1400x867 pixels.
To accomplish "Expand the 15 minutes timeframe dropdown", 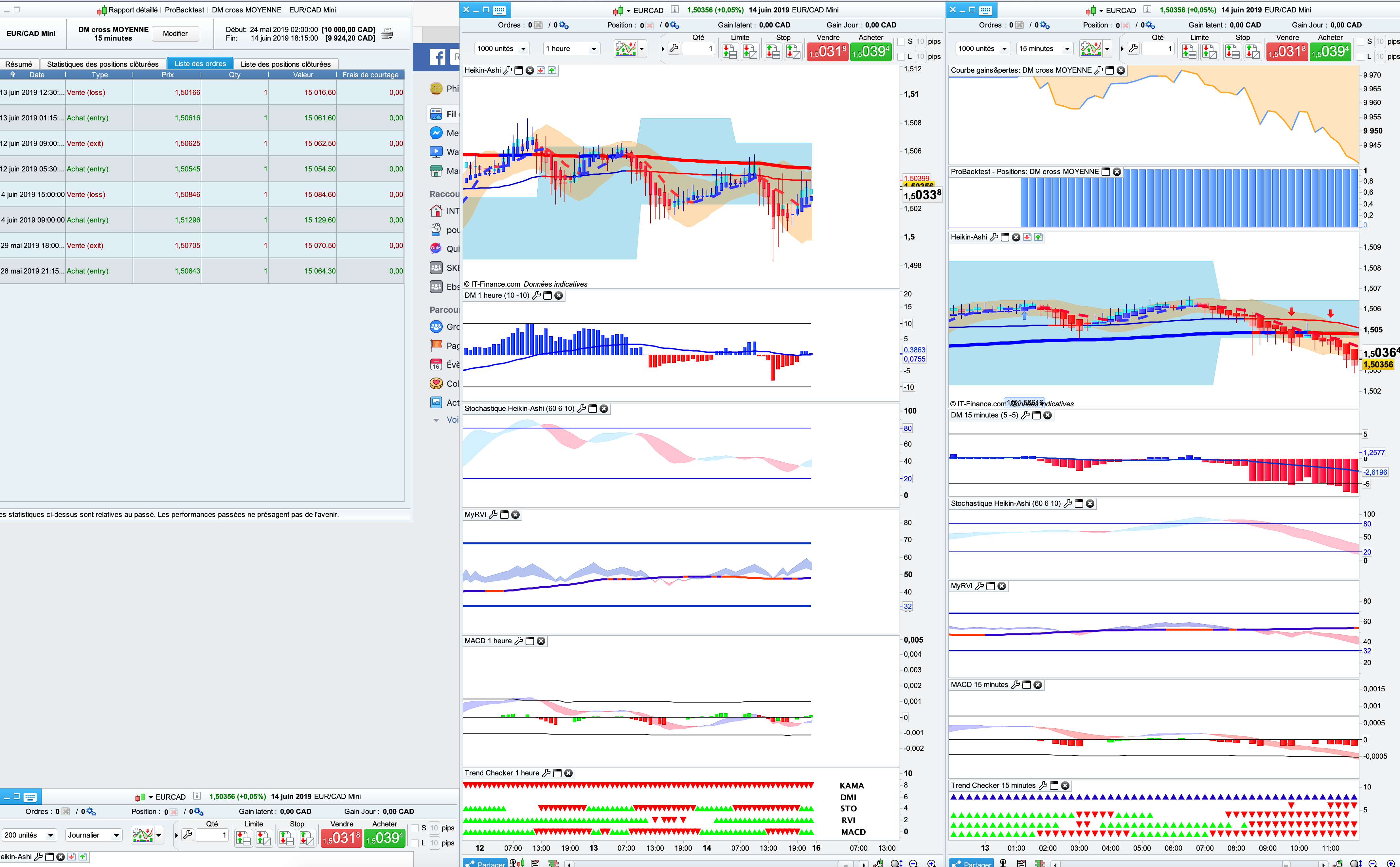I will point(1044,49).
